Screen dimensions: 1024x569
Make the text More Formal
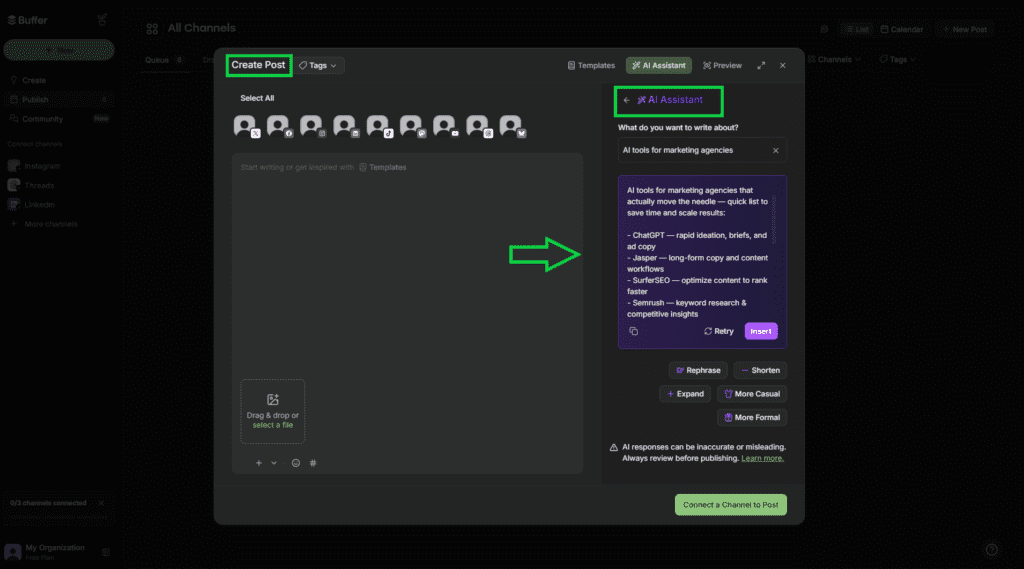[752, 417]
